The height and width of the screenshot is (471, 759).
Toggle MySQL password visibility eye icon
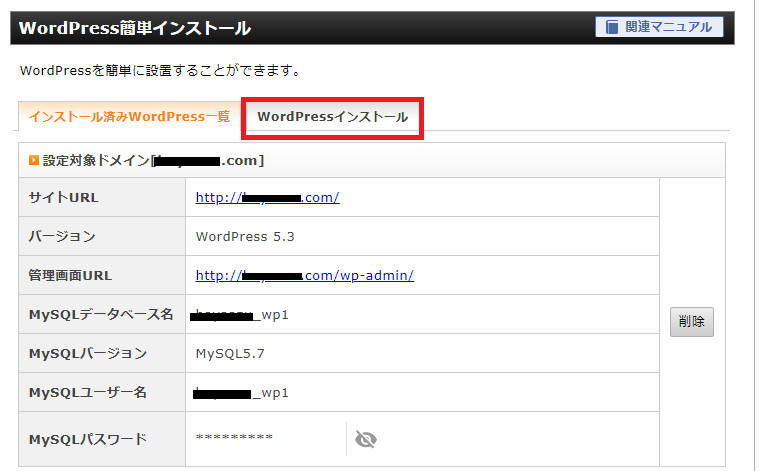coord(365,439)
